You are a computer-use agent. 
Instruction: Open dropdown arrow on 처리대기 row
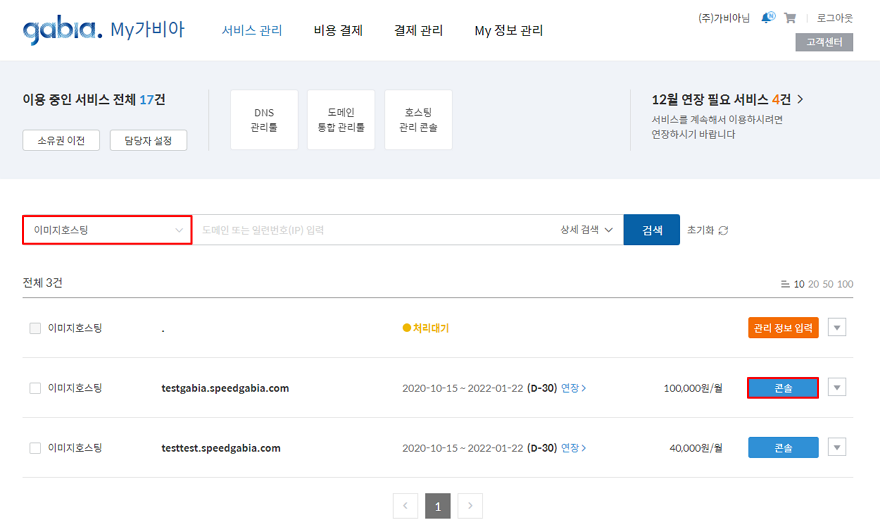coord(837,327)
